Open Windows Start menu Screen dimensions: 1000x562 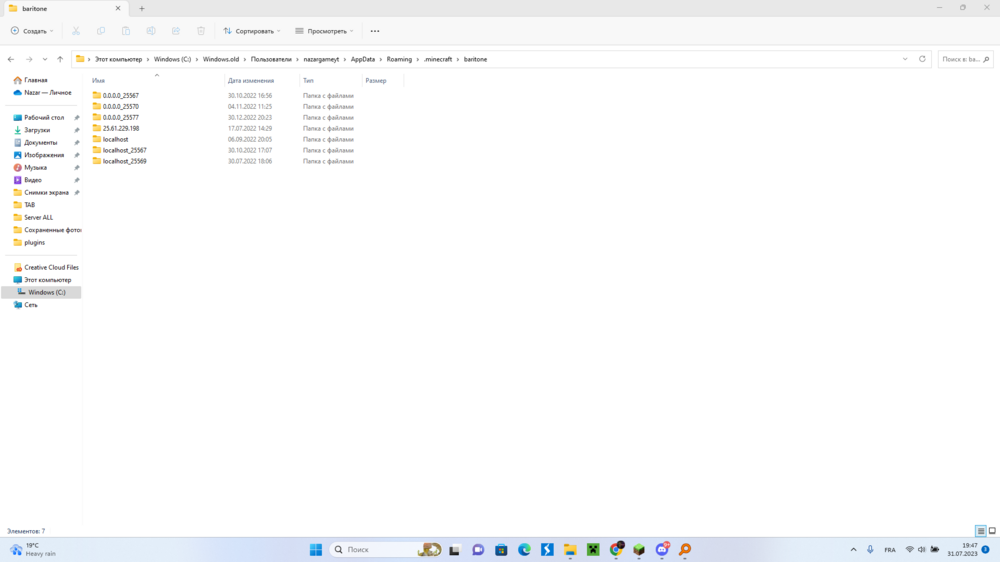[316, 549]
